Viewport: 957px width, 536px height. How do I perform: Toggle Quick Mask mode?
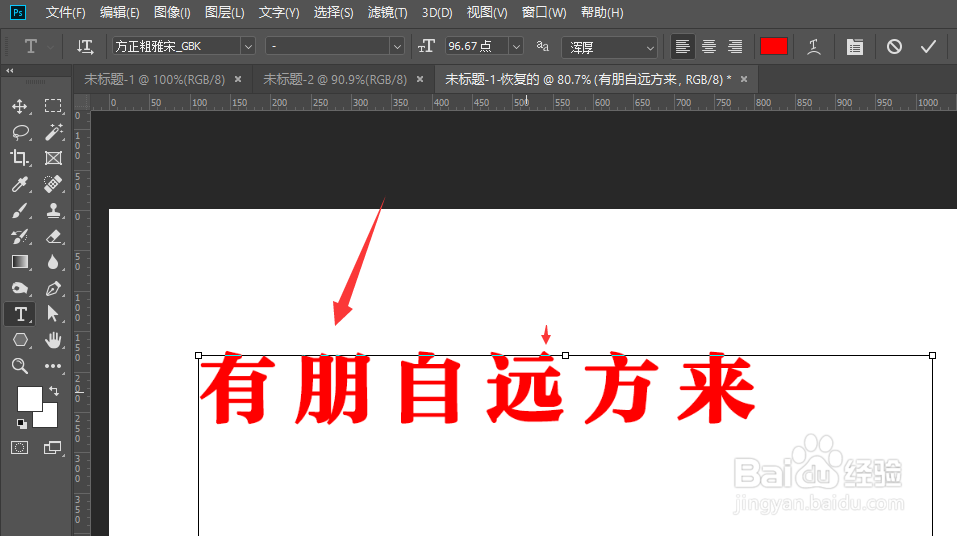click(x=20, y=447)
